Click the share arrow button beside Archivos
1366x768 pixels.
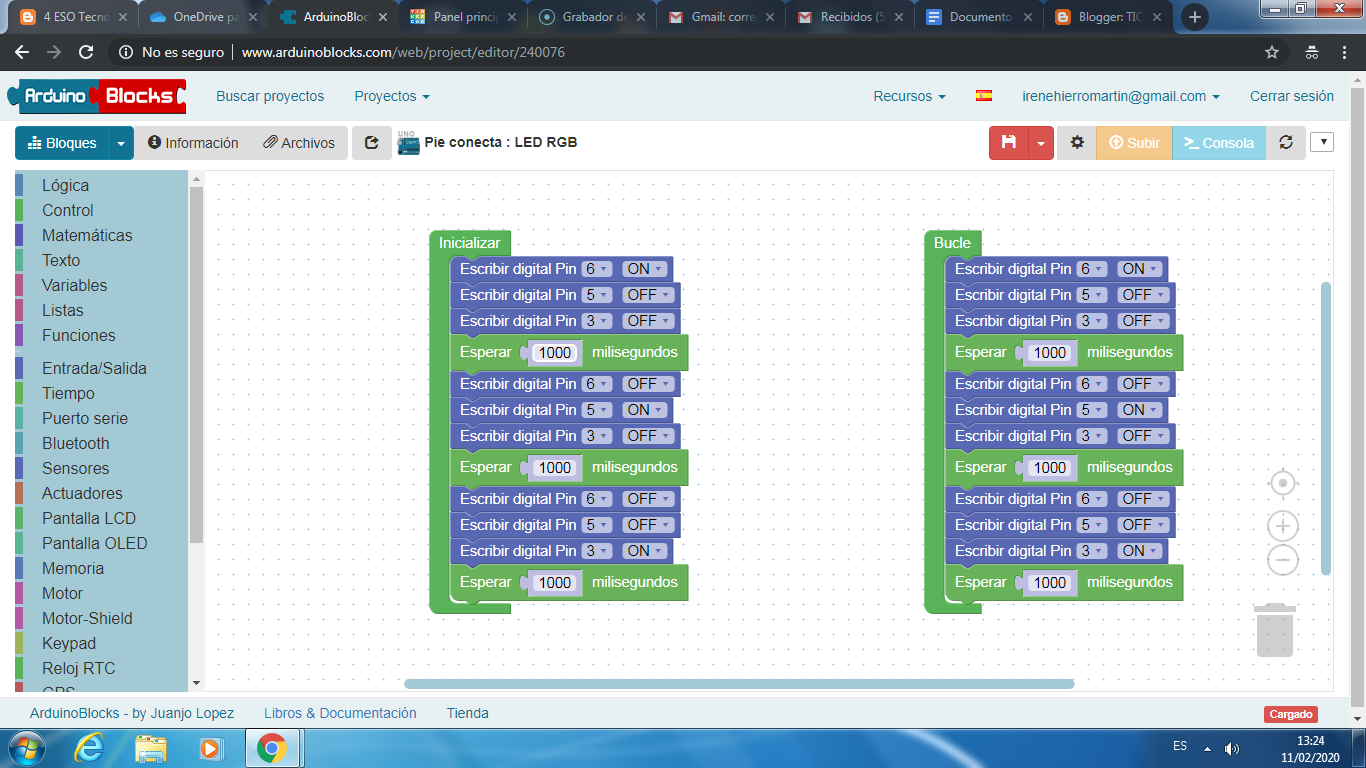pos(372,143)
